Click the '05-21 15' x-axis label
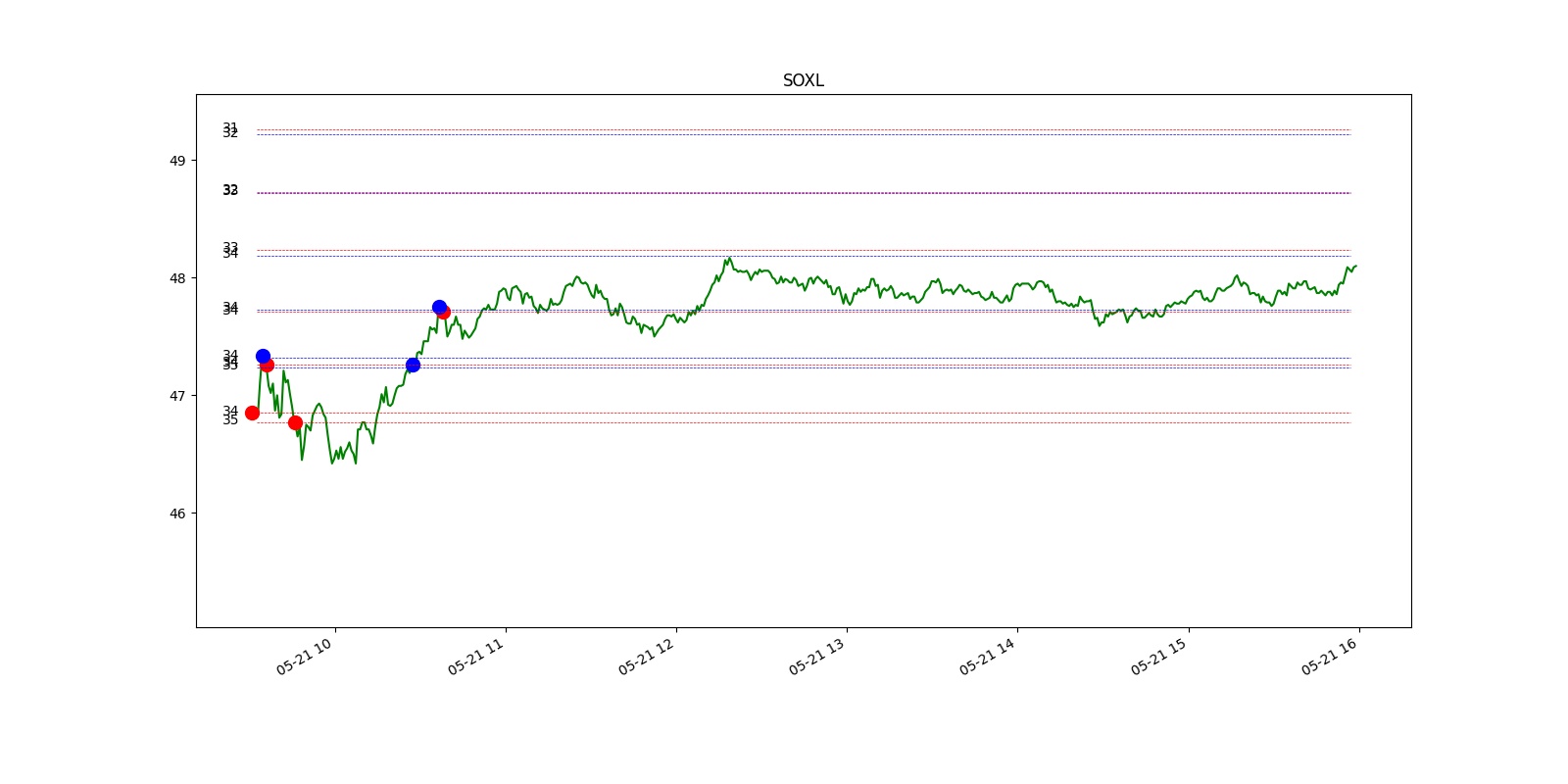Screen dimensions: 1568x784 tap(1159, 657)
